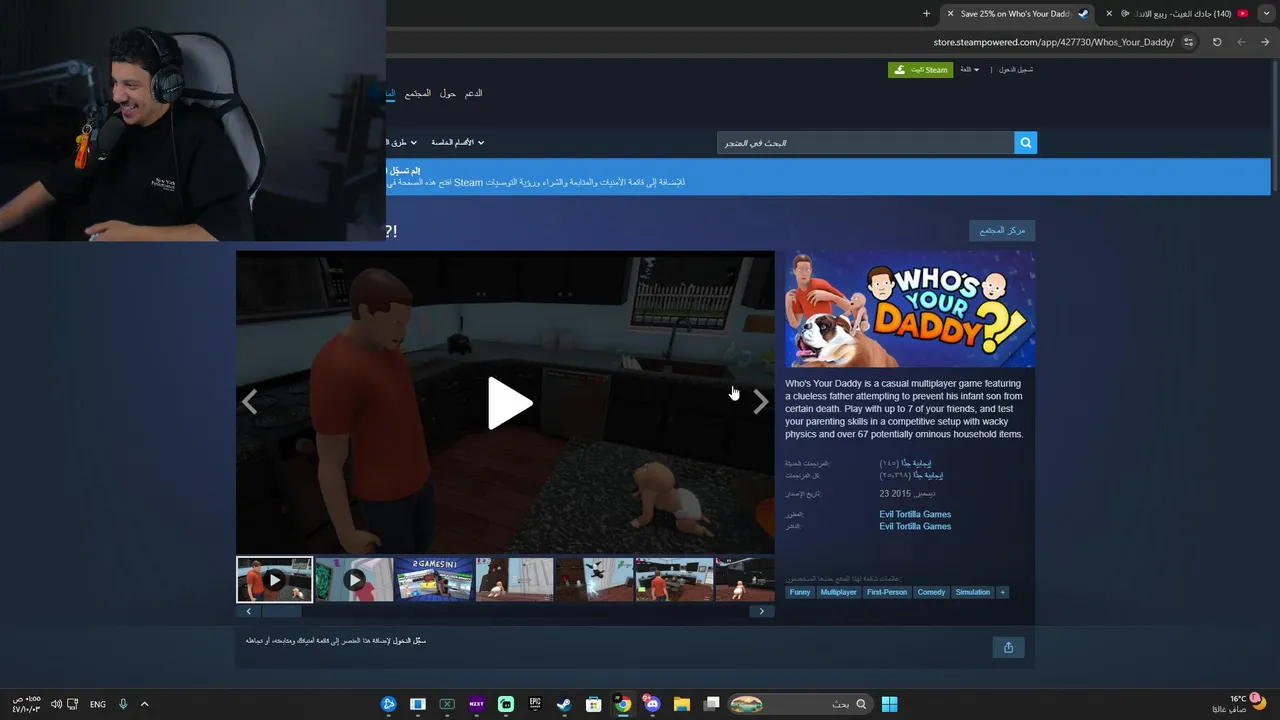This screenshot has height=720, width=1280.
Task: Go to previous media with left arrow
Action: (250, 402)
